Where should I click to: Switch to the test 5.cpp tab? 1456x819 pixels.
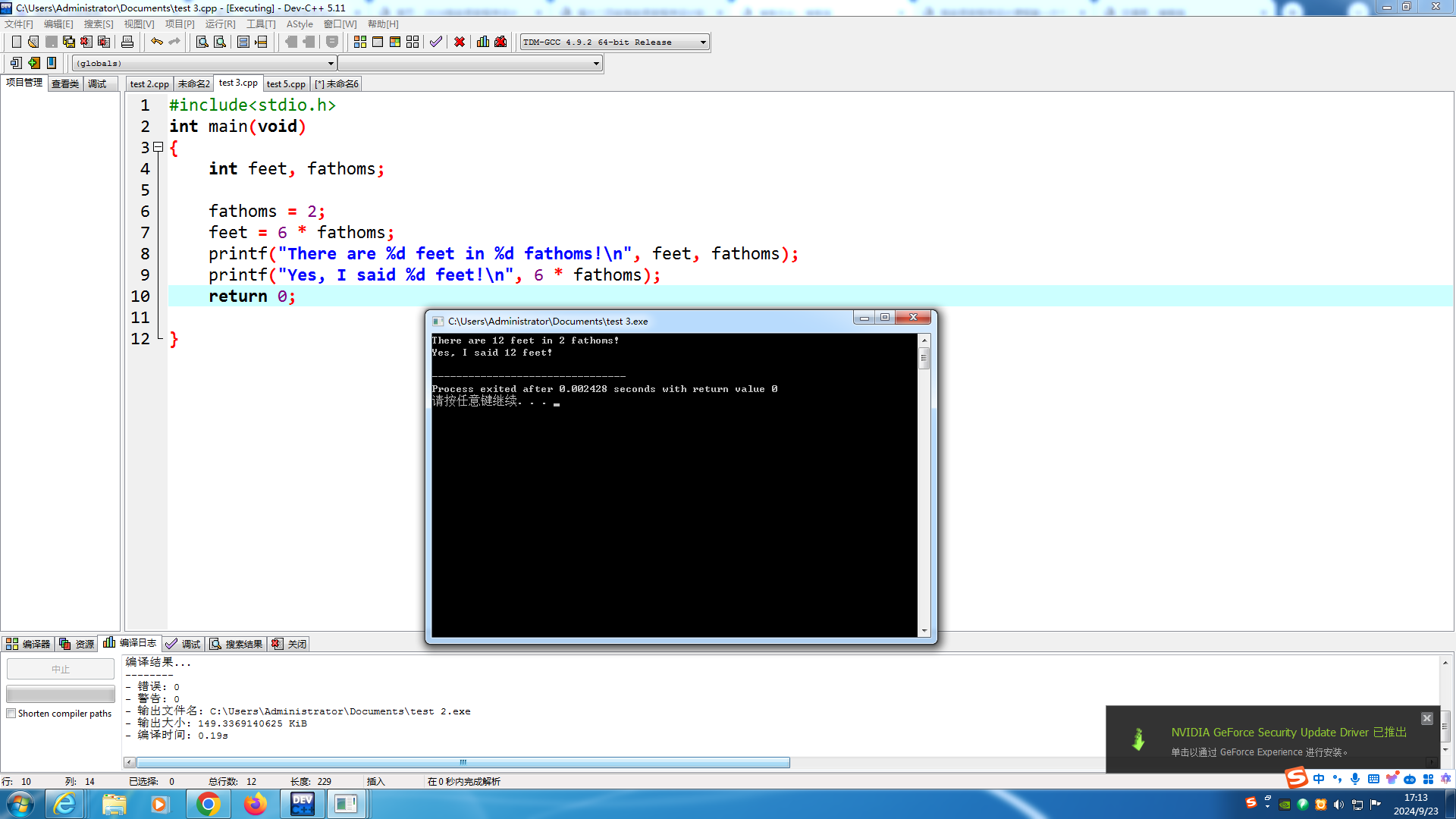coord(286,84)
